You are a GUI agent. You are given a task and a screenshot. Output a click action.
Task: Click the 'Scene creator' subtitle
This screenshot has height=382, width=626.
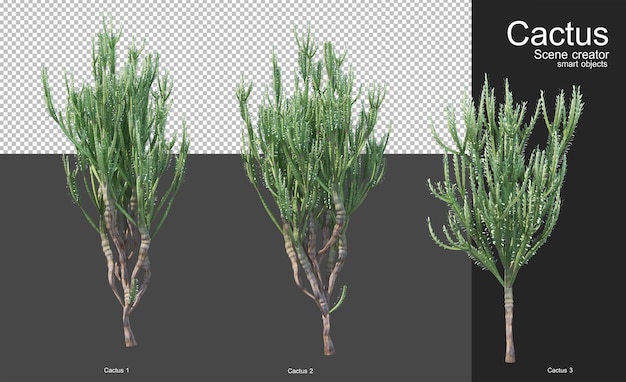(x=571, y=55)
